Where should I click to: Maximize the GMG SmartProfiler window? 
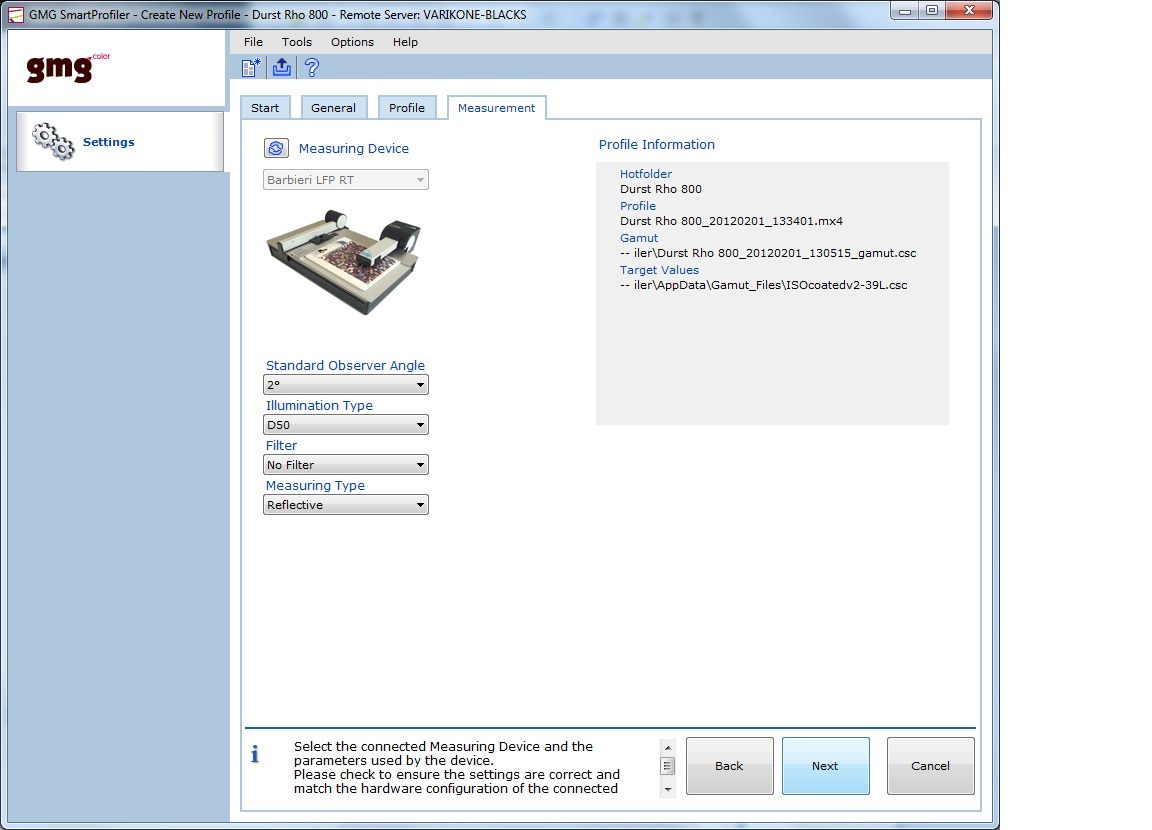(932, 10)
